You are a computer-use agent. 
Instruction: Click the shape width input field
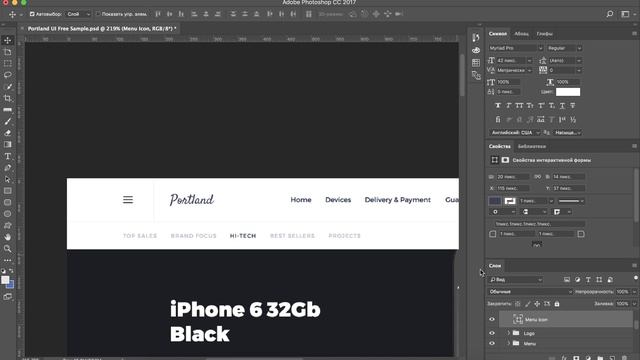coord(513,177)
